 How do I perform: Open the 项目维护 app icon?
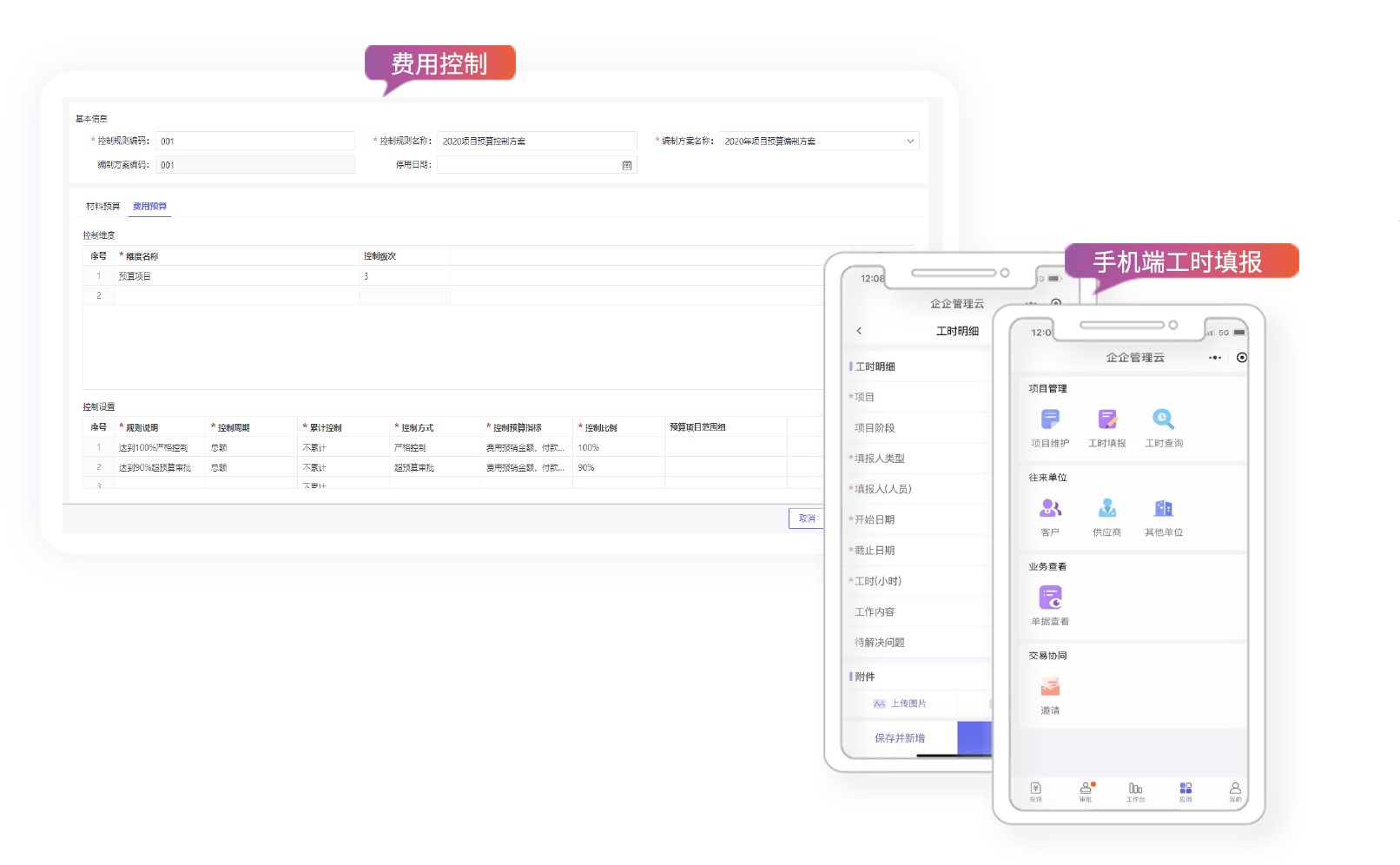(1050, 420)
